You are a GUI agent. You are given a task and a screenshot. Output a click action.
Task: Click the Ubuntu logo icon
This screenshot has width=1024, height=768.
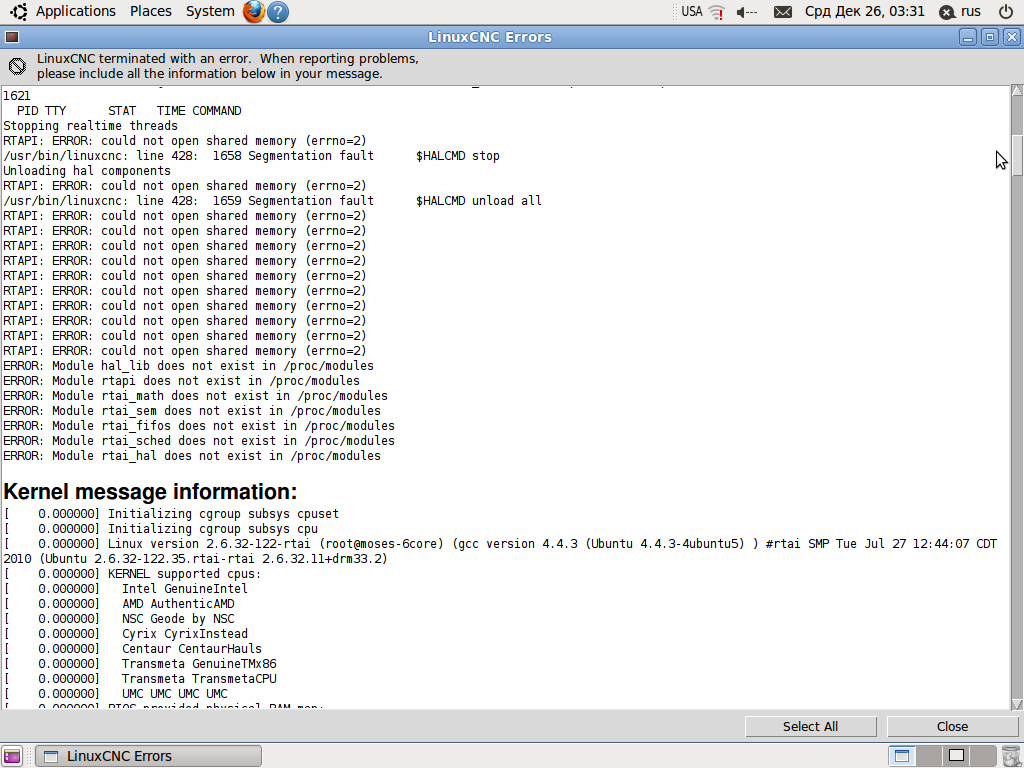point(18,11)
